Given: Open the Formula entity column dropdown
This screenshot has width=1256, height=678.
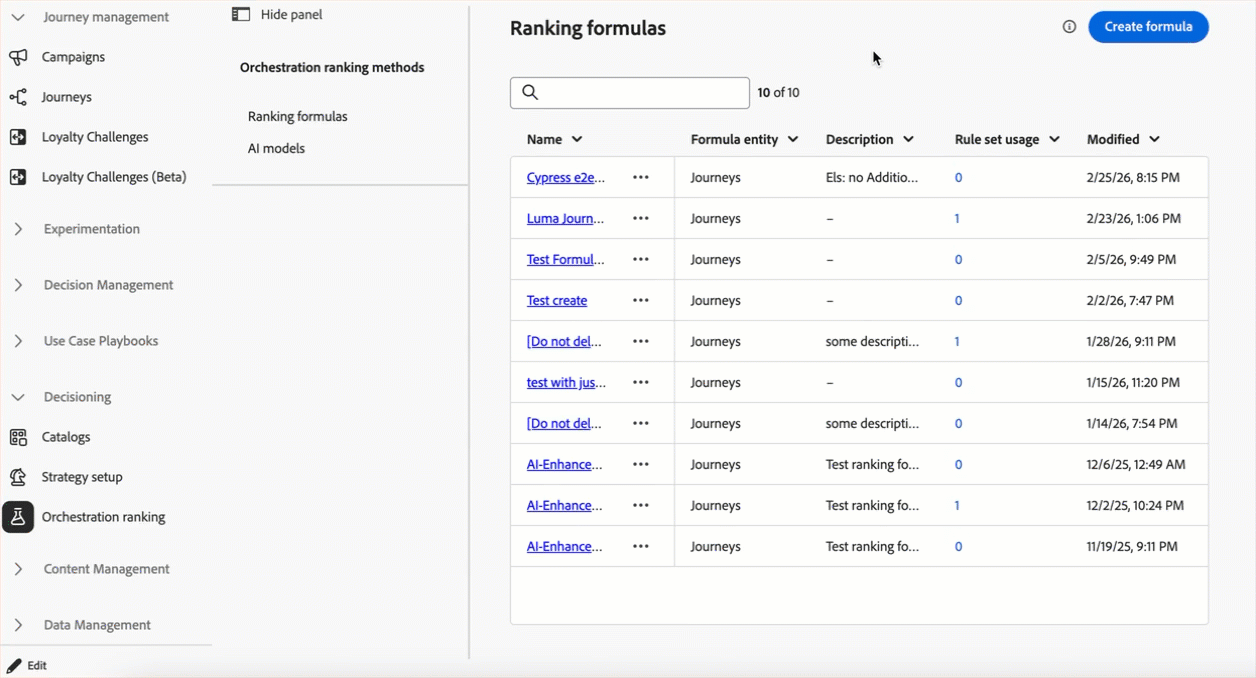Looking at the screenshot, I should coord(793,140).
